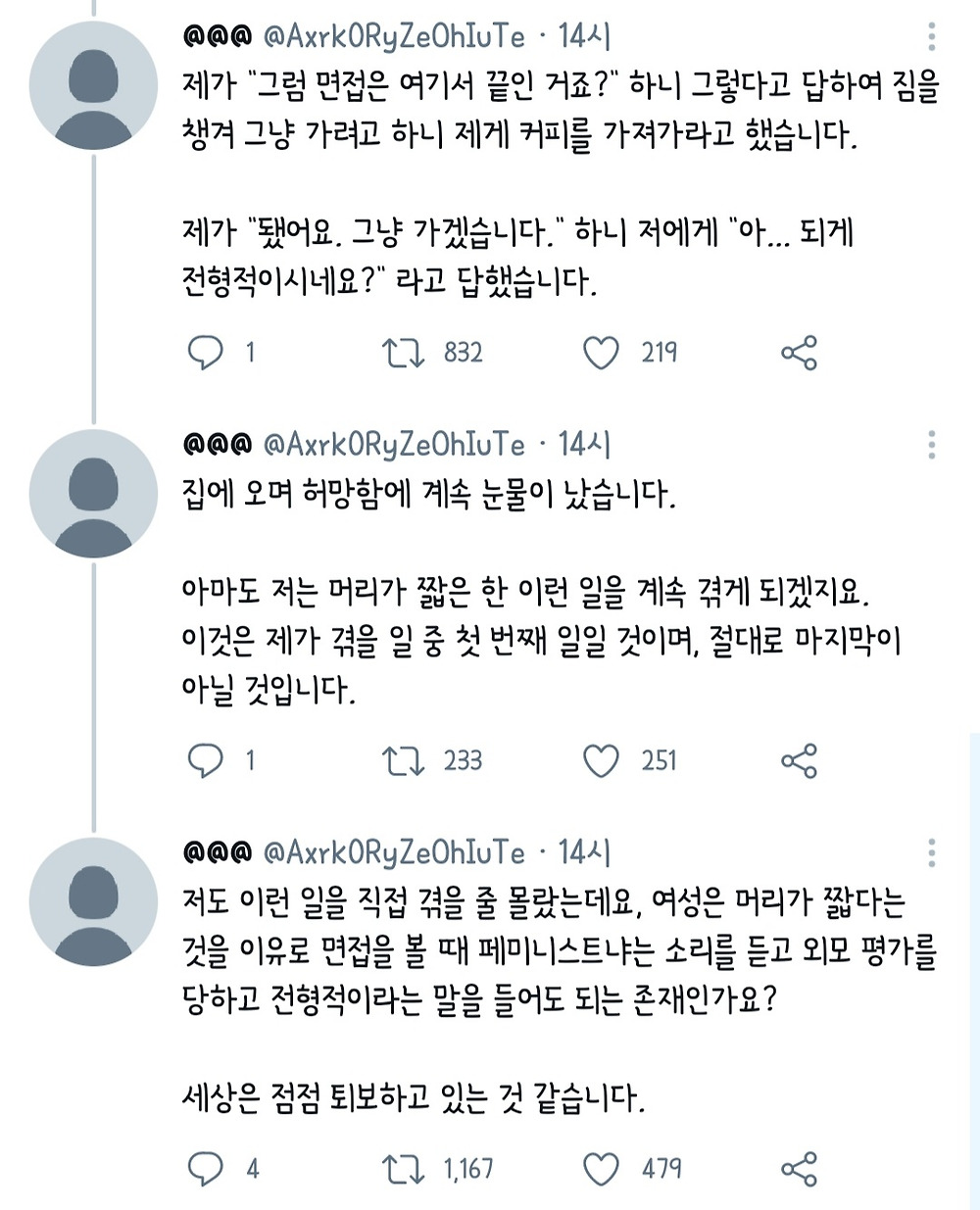Retweet the tweet with 233 retweets
This screenshot has width=980, height=1210.
click(x=403, y=761)
